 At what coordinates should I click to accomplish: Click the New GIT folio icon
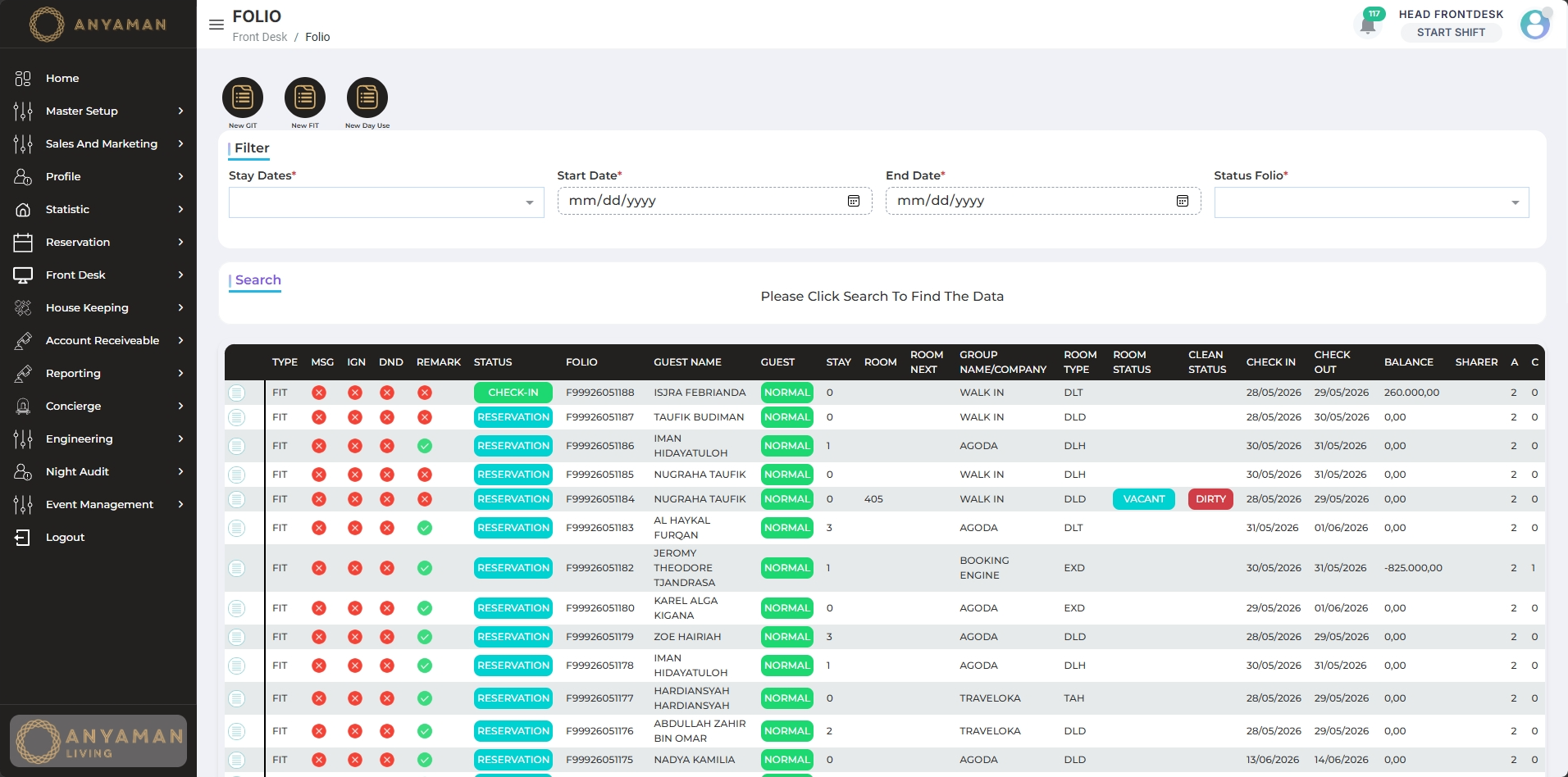coord(243,98)
